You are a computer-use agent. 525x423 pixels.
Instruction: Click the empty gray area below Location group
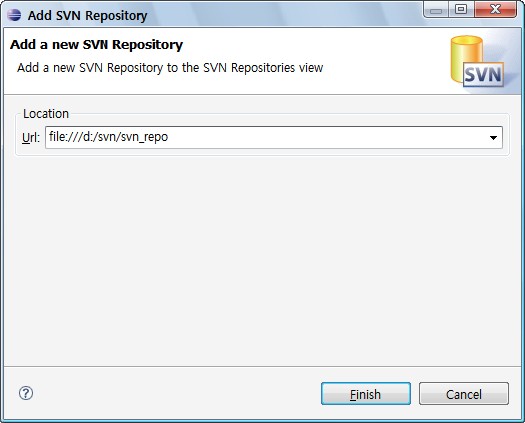click(262, 261)
